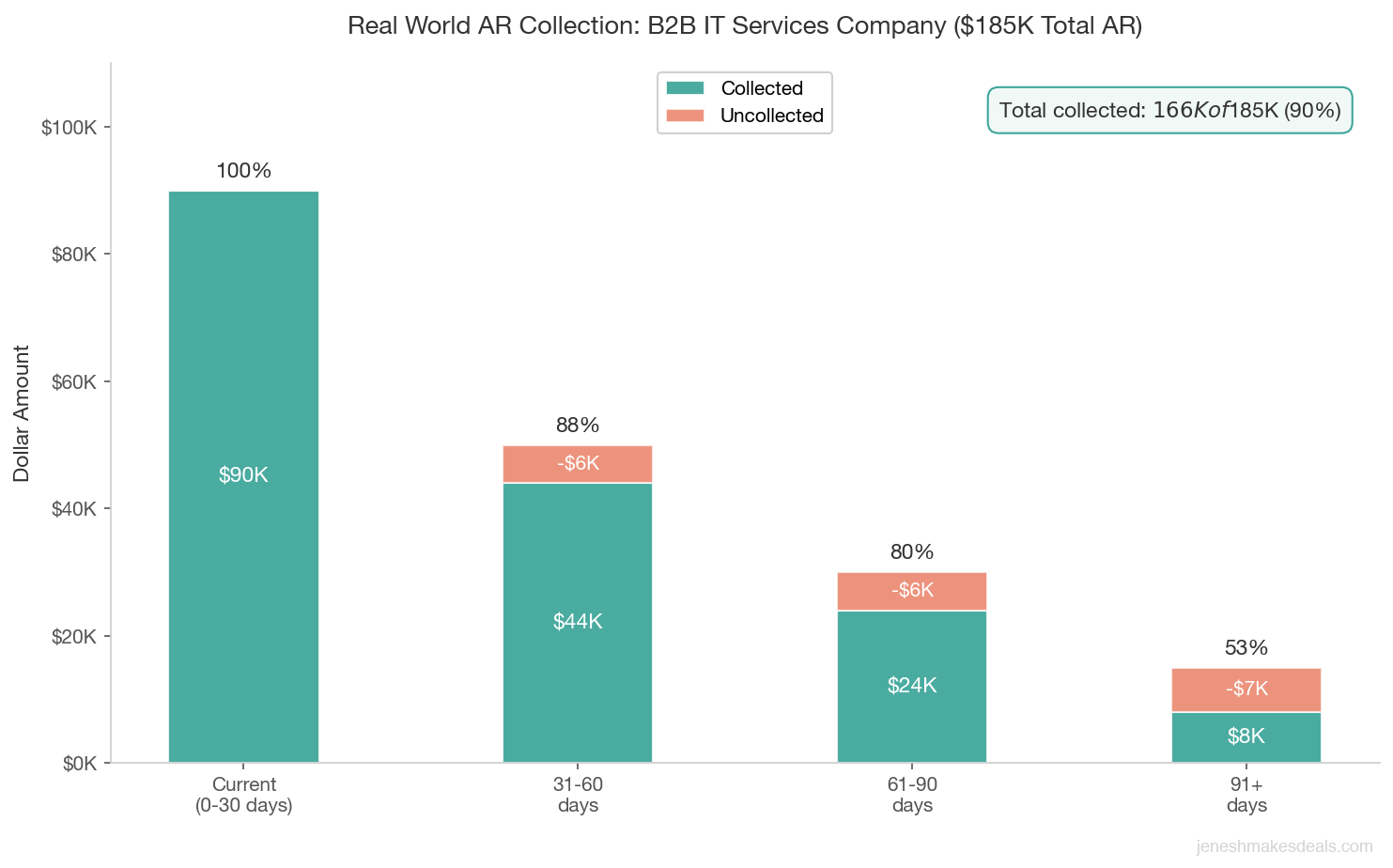1393x868 pixels.
Task: Select the $44K collected segment
Action: [x=577, y=622]
